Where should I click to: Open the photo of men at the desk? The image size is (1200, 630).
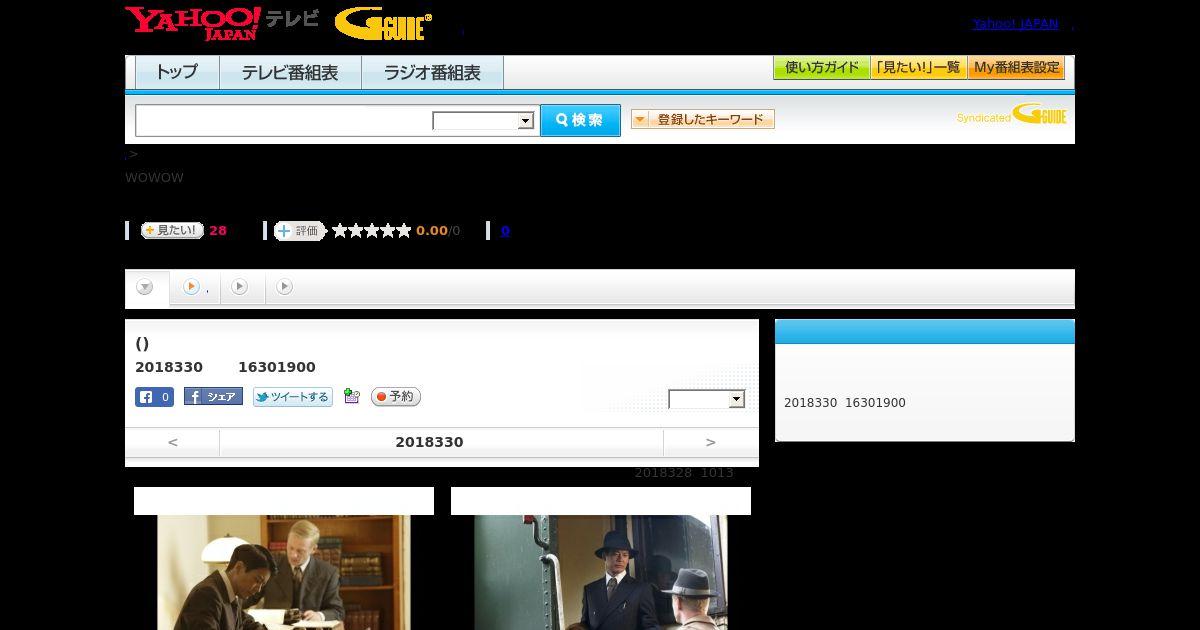coord(284,572)
